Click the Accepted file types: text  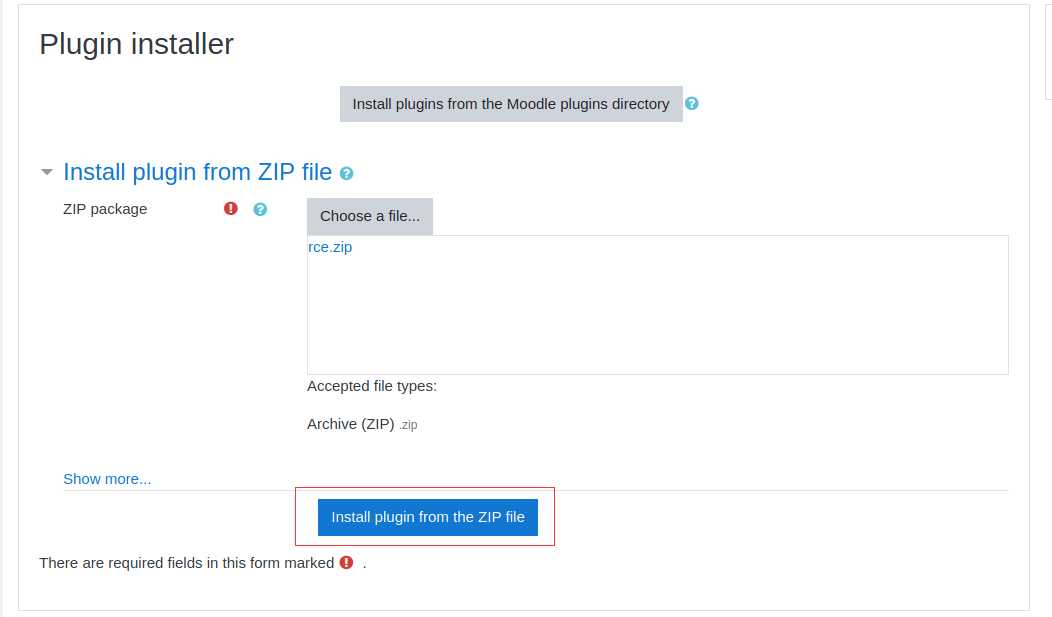372,386
